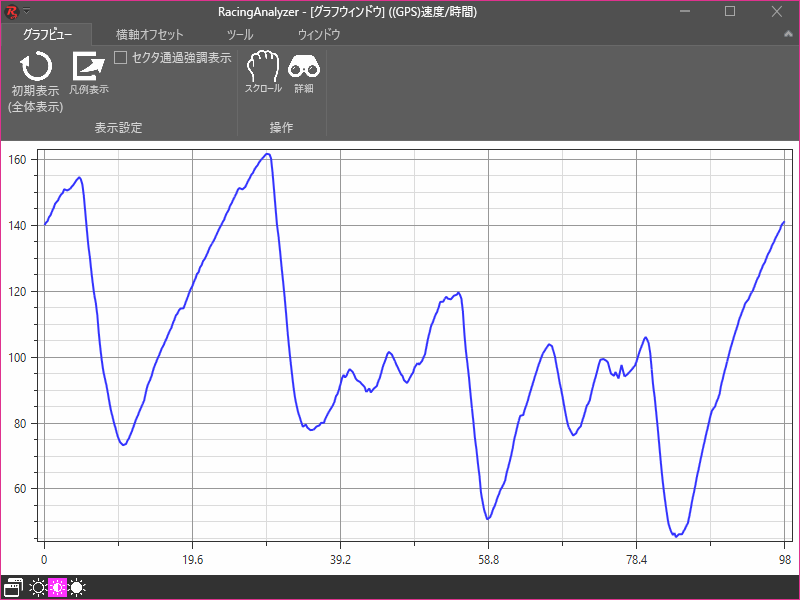Click the 凡例表示 legend display icon
Viewport: 800px width, 600px height.
click(x=89, y=67)
